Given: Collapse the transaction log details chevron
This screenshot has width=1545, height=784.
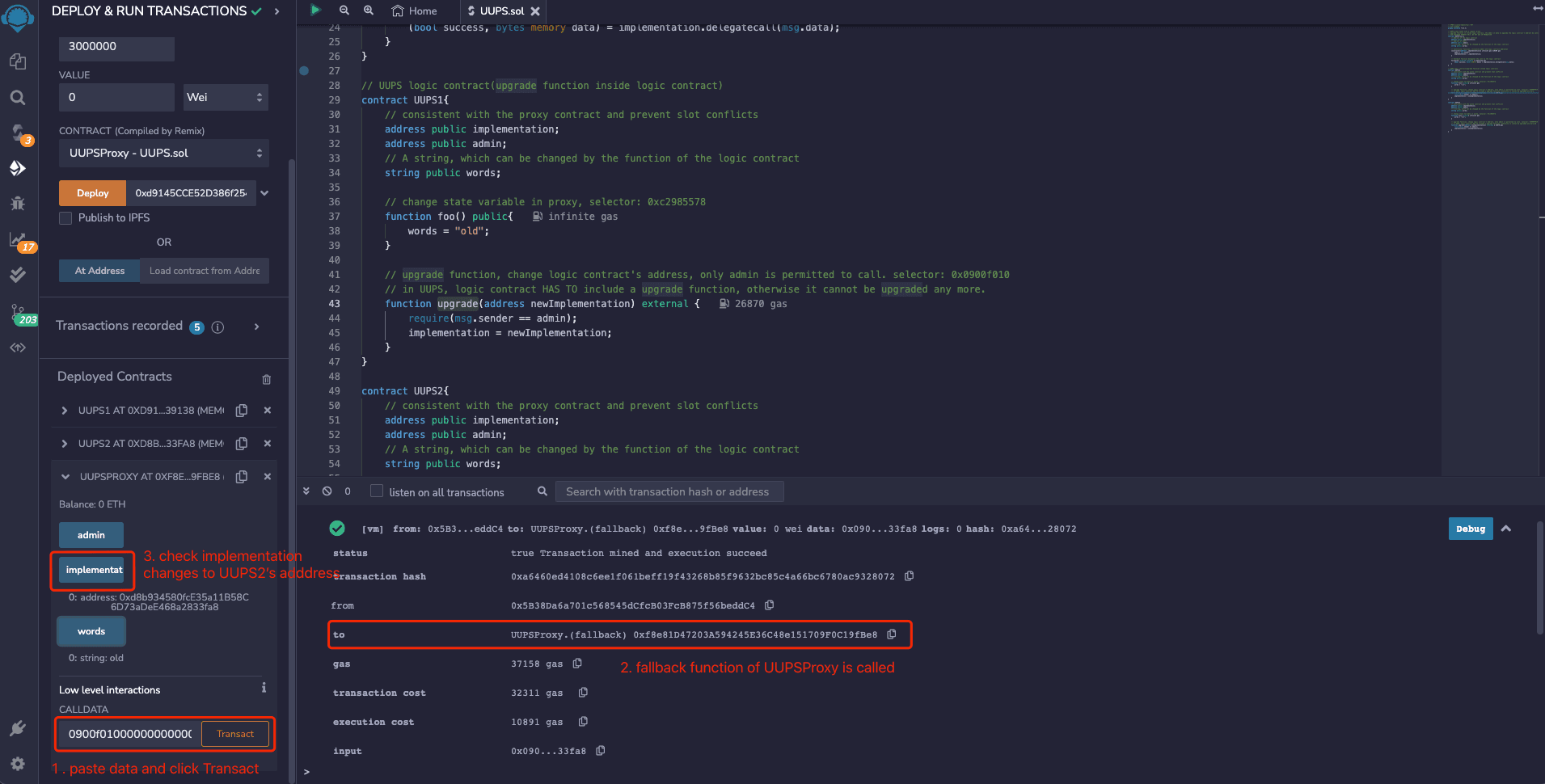Looking at the screenshot, I should [1506, 529].
